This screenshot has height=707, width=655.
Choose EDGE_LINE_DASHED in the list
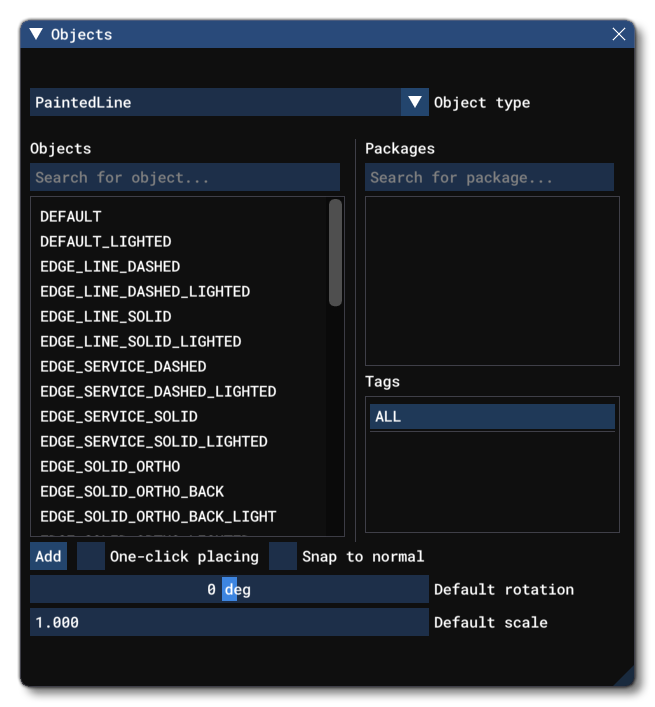(110, 266)
